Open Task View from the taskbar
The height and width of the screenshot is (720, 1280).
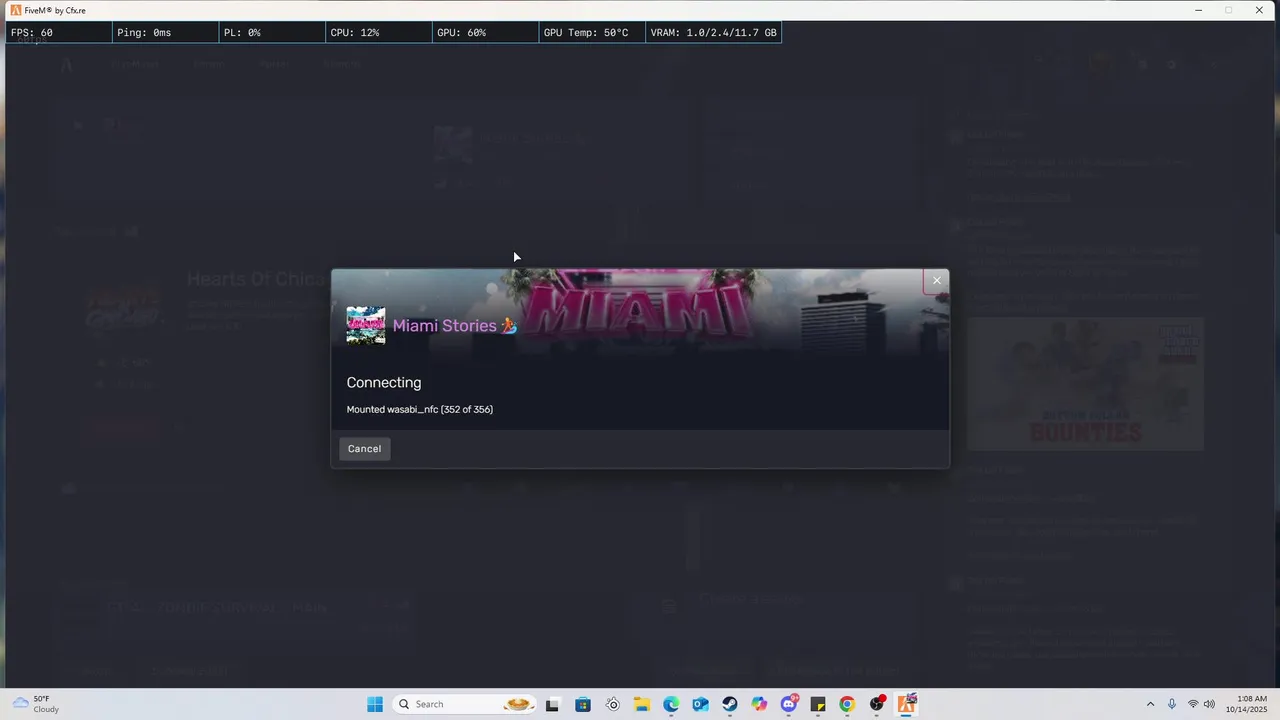[x=552, y=704]
